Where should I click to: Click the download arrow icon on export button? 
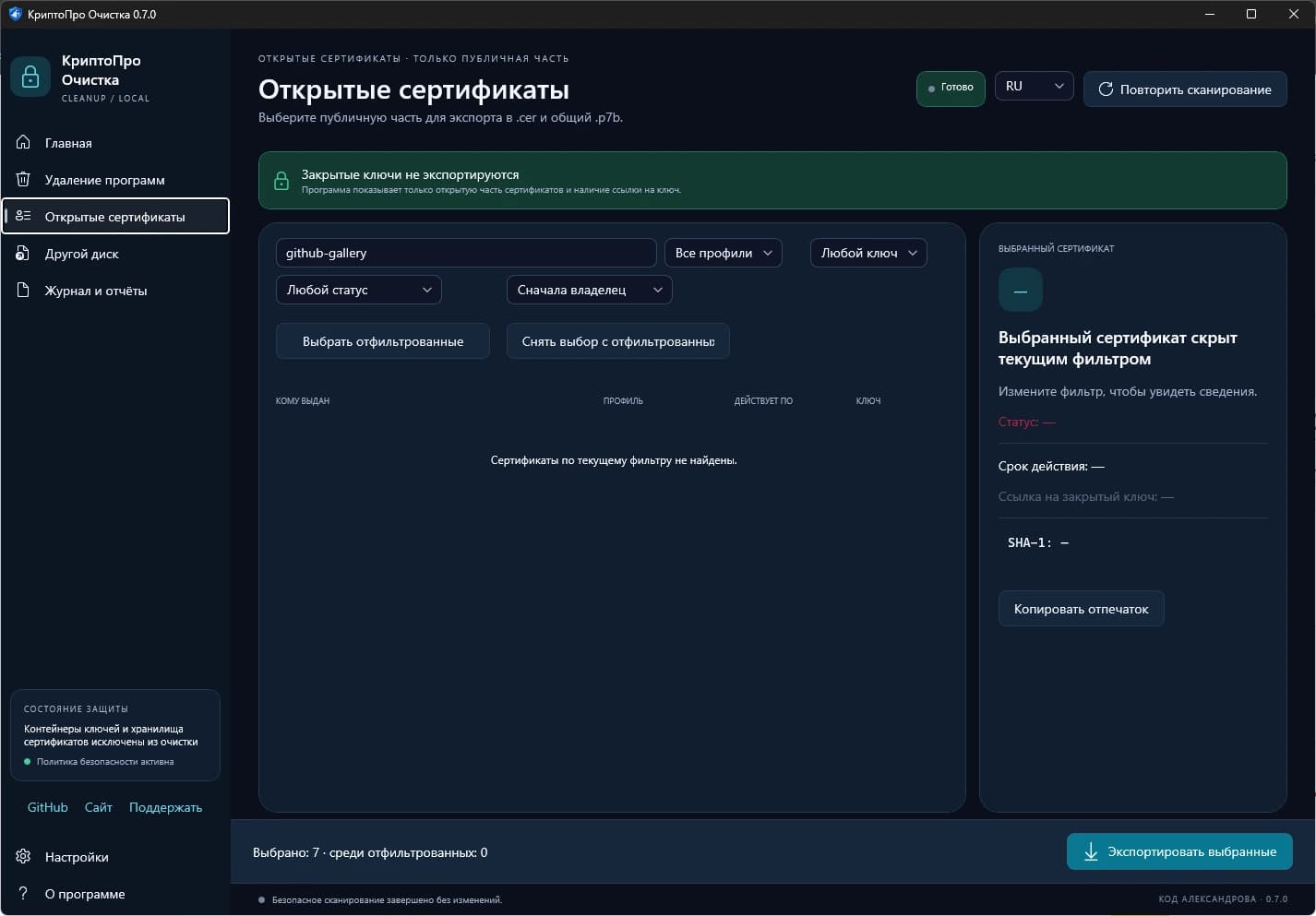[x=1091, y=851]
